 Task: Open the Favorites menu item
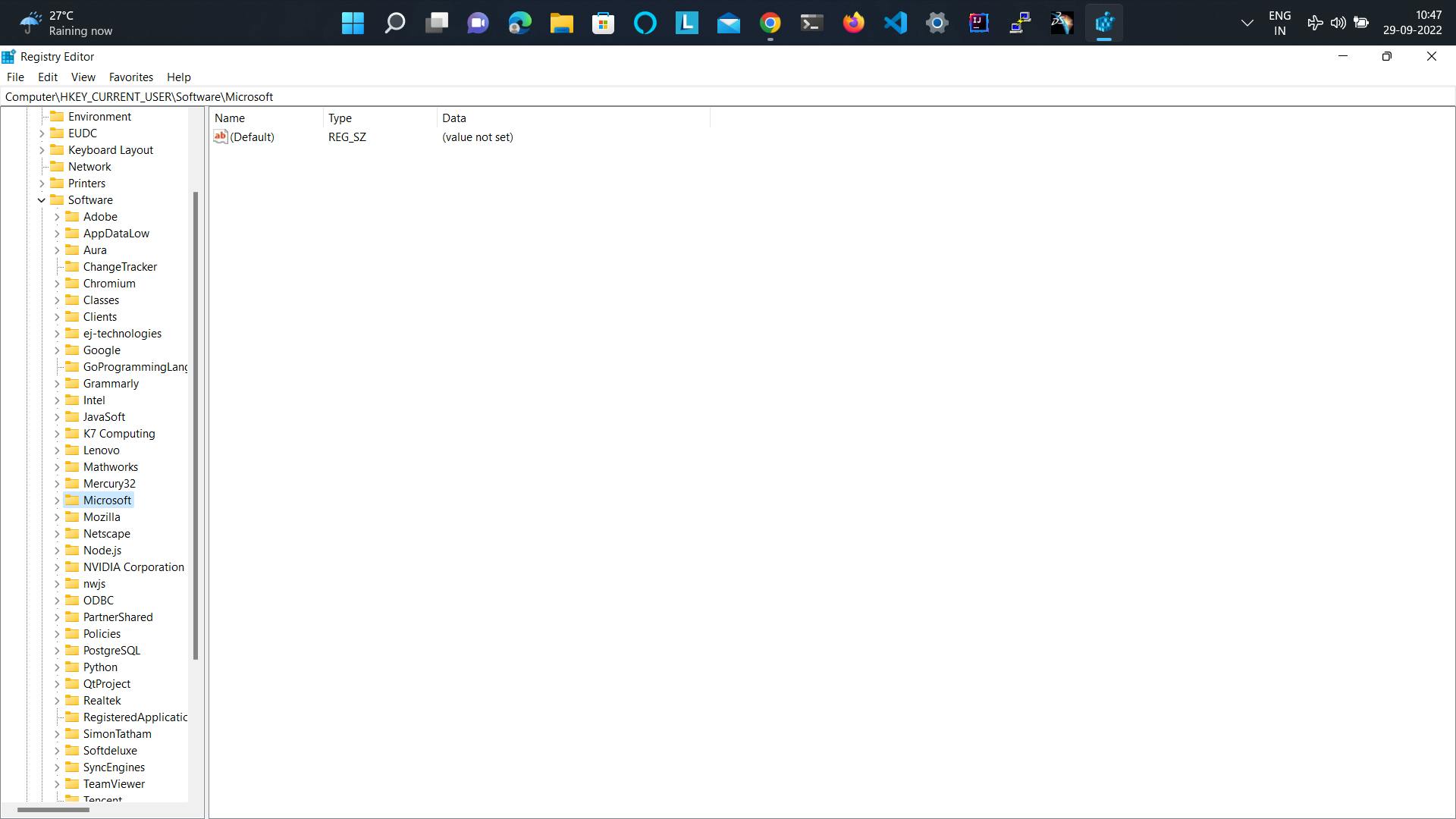(x=131, y=77)
